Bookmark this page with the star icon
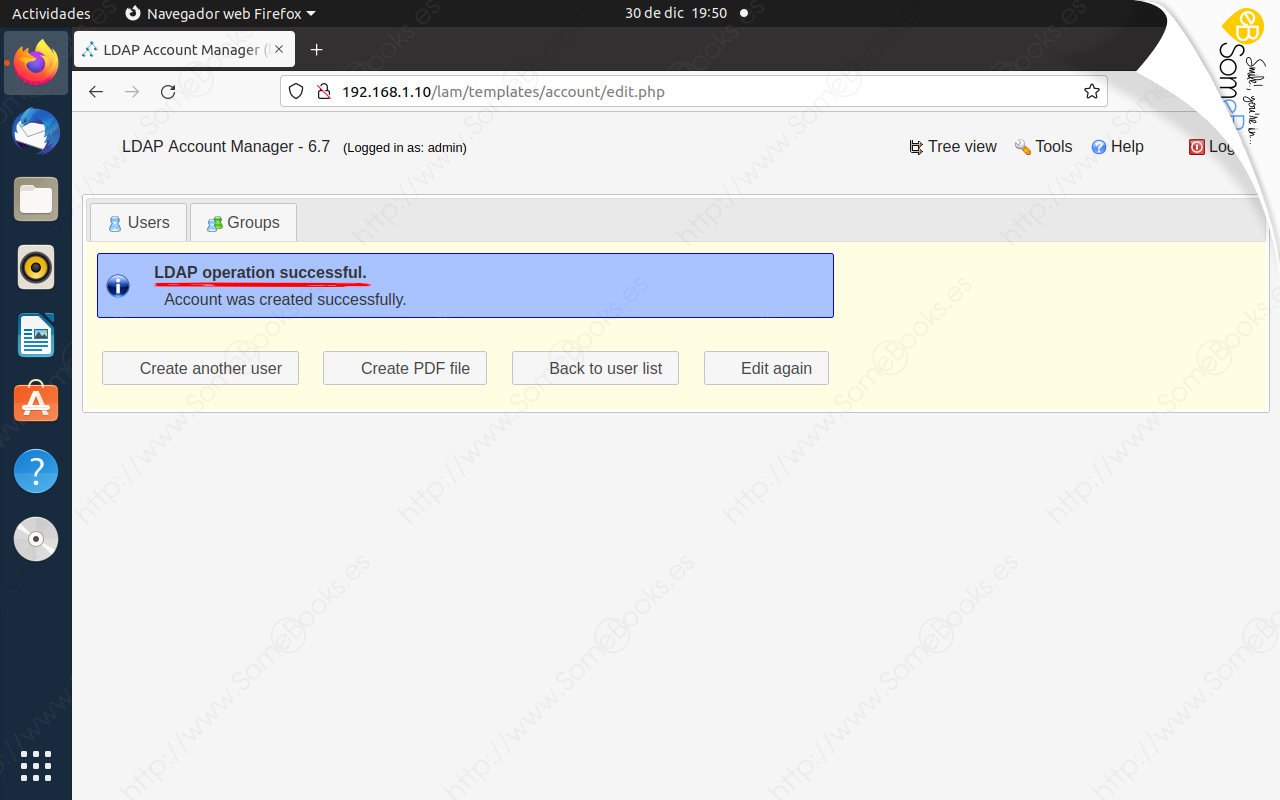This screenshot has width=1280, height=800. [x=1091, y=91]
